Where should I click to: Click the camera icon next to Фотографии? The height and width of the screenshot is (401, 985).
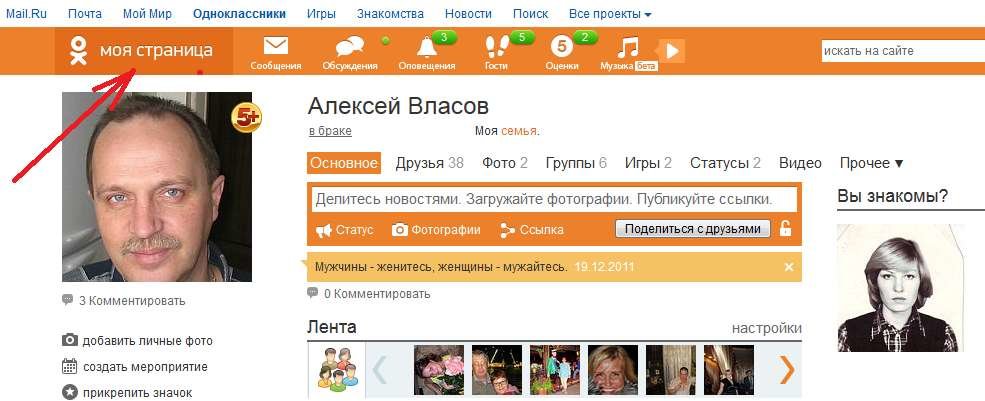(x=400, y=230)
